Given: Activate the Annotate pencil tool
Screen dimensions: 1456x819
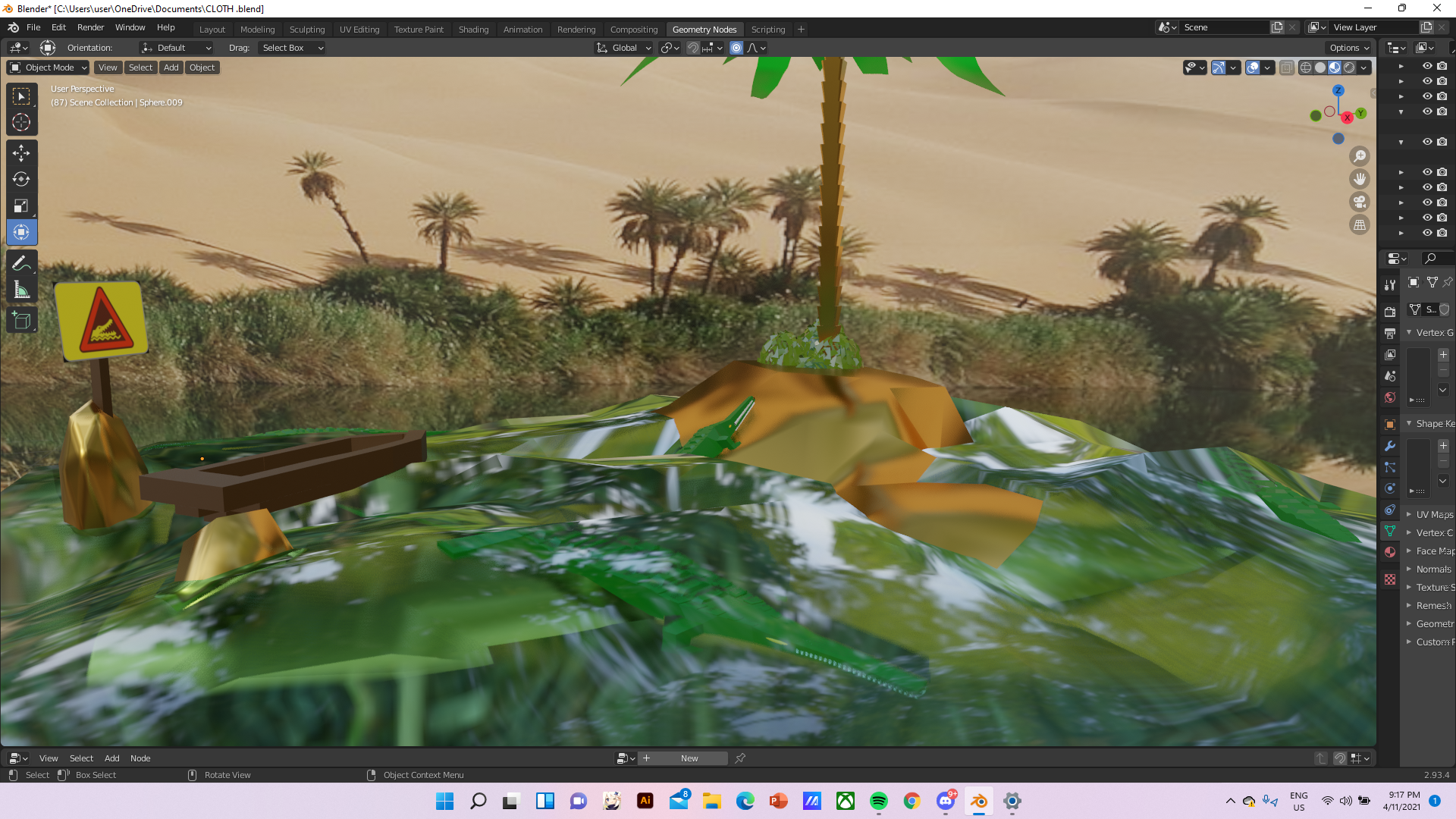Looking at the screenshot, I should (21, 263).
